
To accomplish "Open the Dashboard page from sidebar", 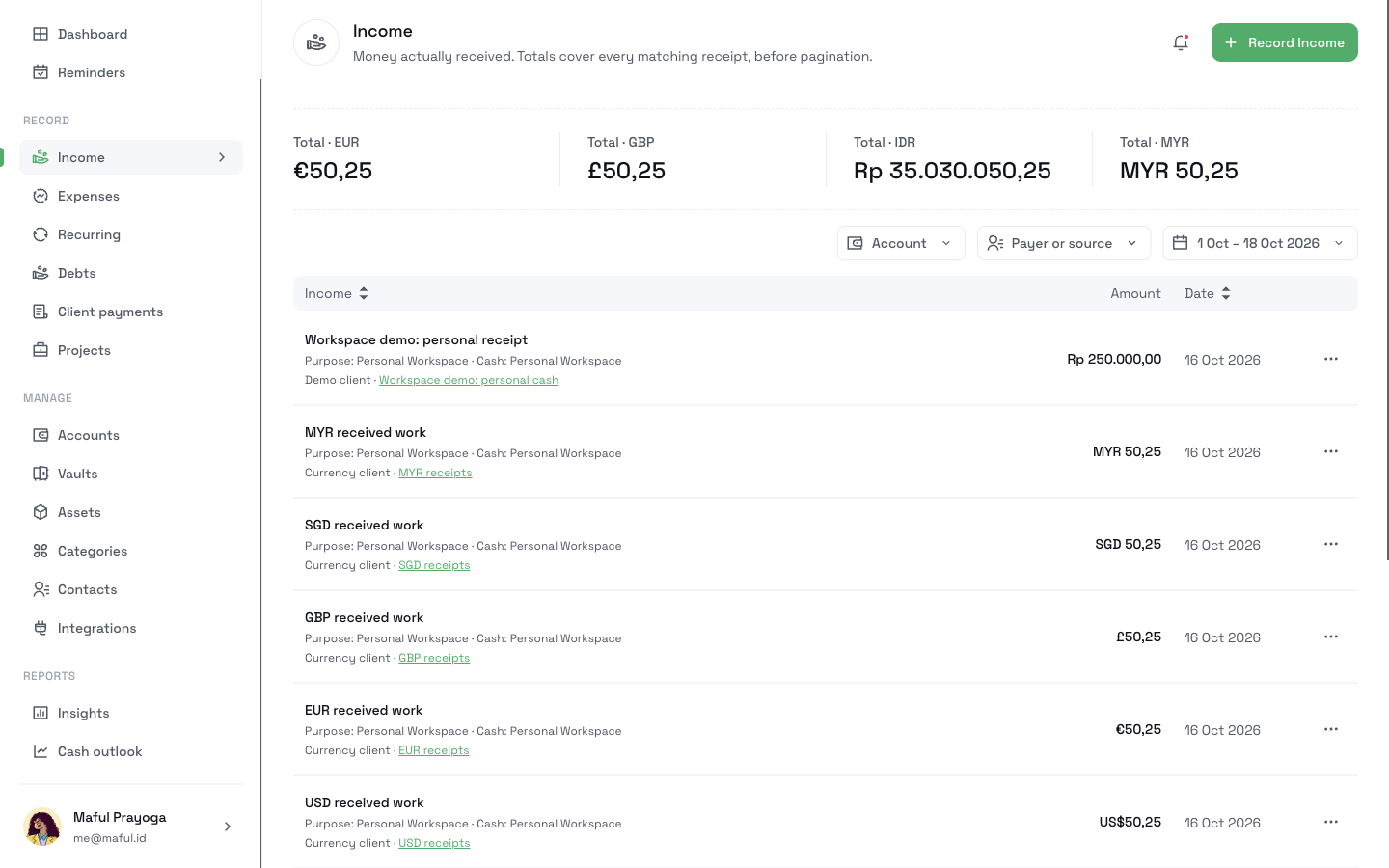I will pyautogui.click(x=130, y=34).
